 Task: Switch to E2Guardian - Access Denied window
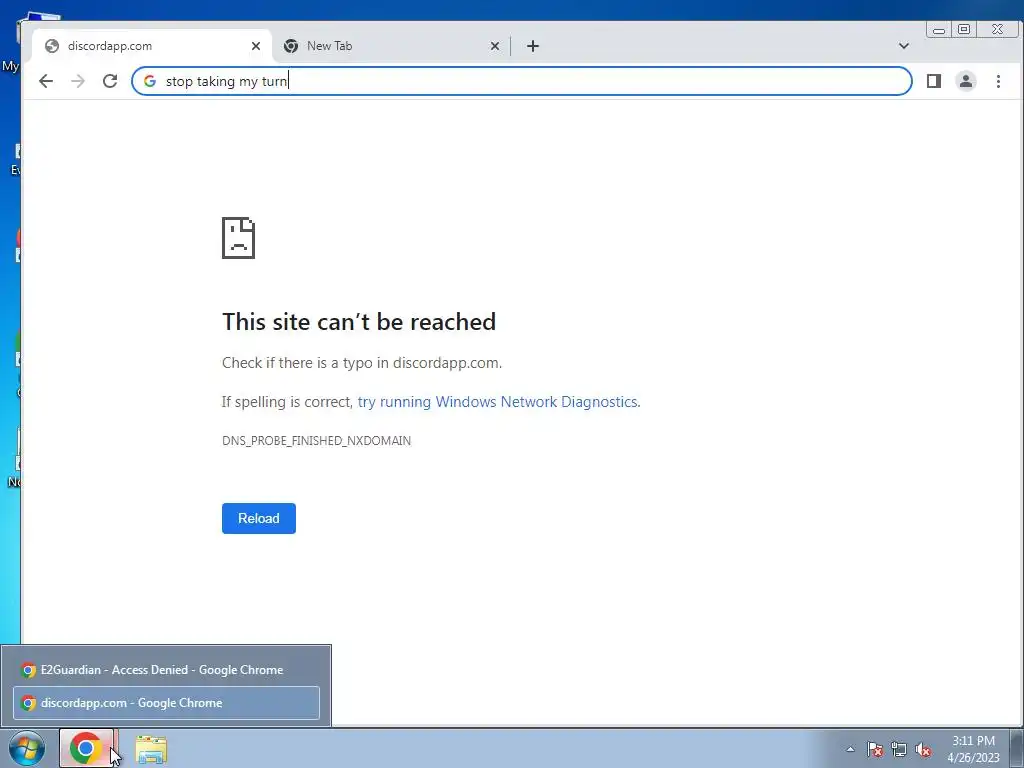pos(167,670)
